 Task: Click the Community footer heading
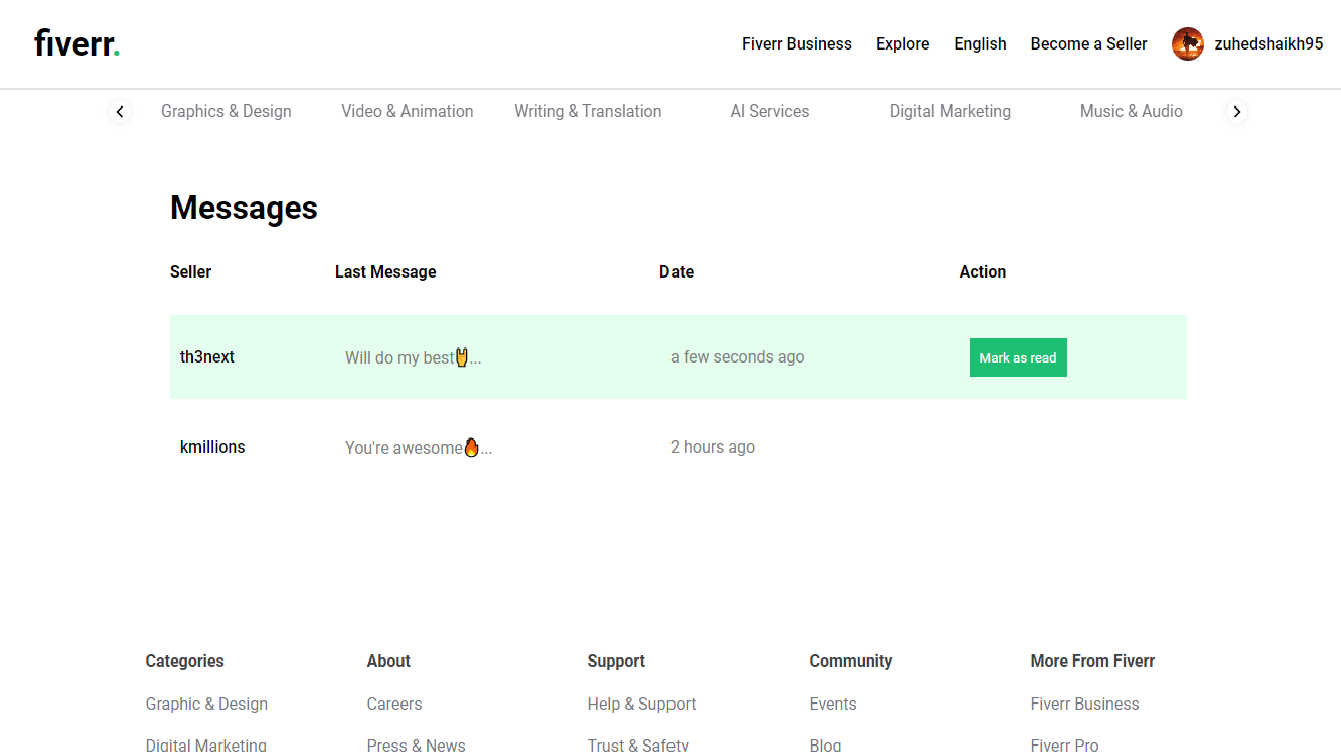pyautogui.click(x=851, y=661)
